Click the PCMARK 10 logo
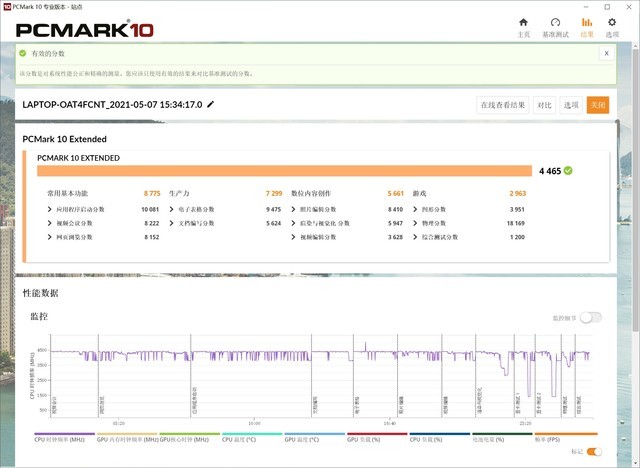Screen dimensions: 640x468 (x=84, y=30)
